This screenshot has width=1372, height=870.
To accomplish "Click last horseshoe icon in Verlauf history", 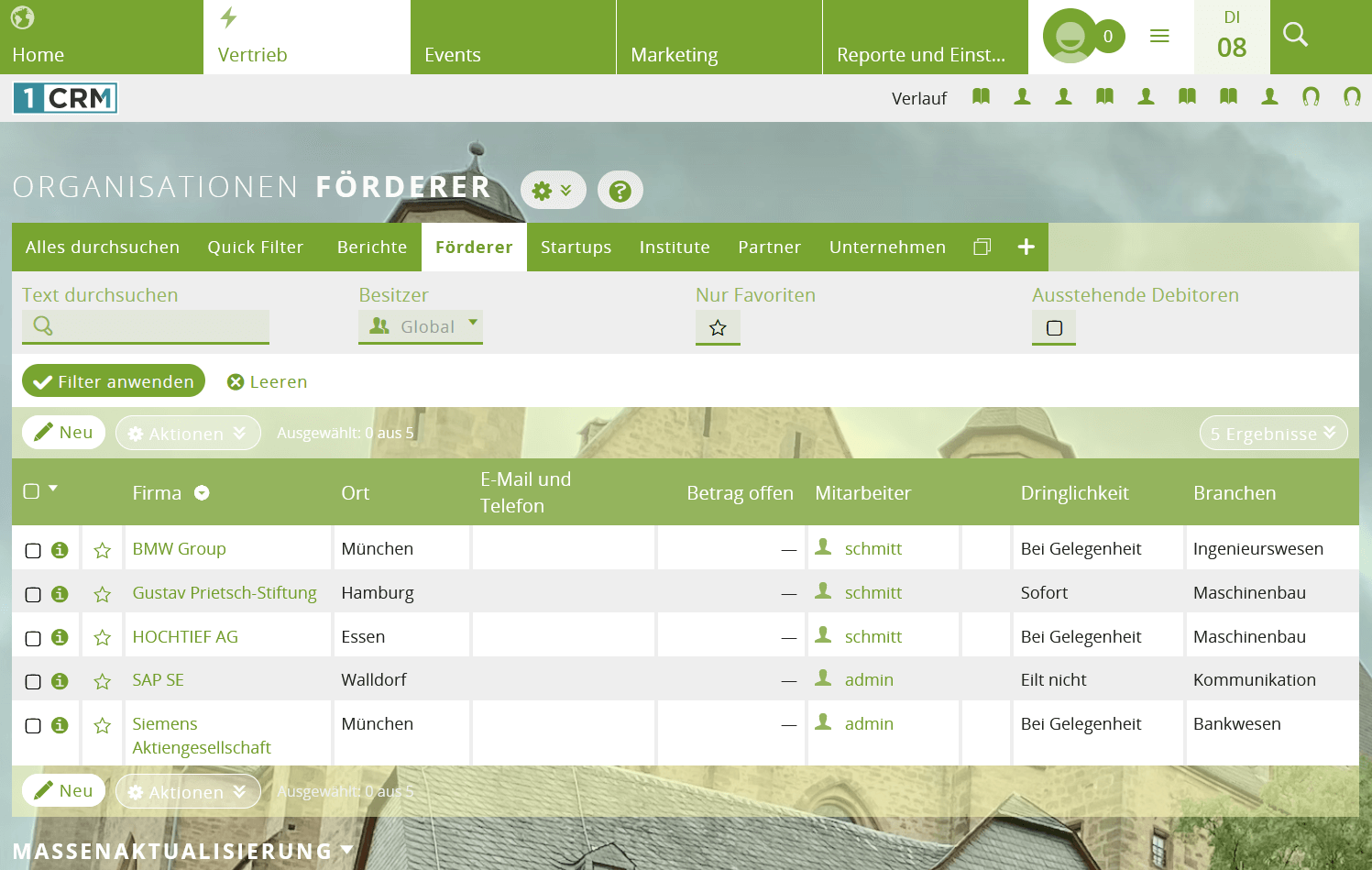I will [x=1352, y=96].
